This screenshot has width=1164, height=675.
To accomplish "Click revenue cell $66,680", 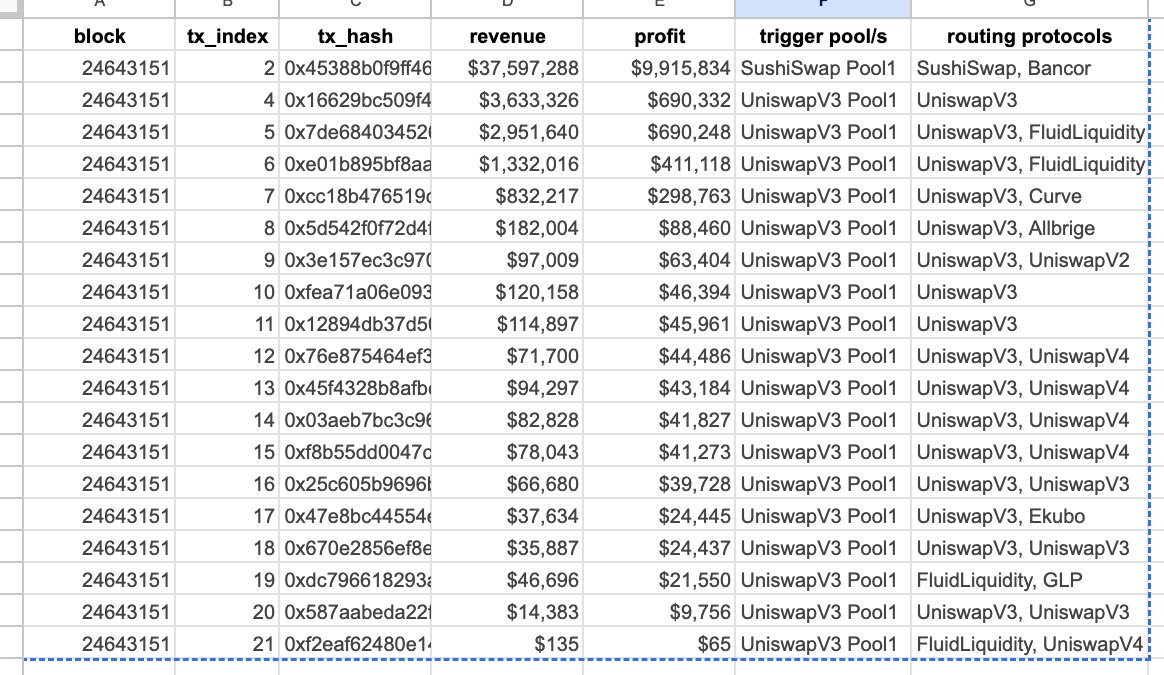I will click(507, 483).
